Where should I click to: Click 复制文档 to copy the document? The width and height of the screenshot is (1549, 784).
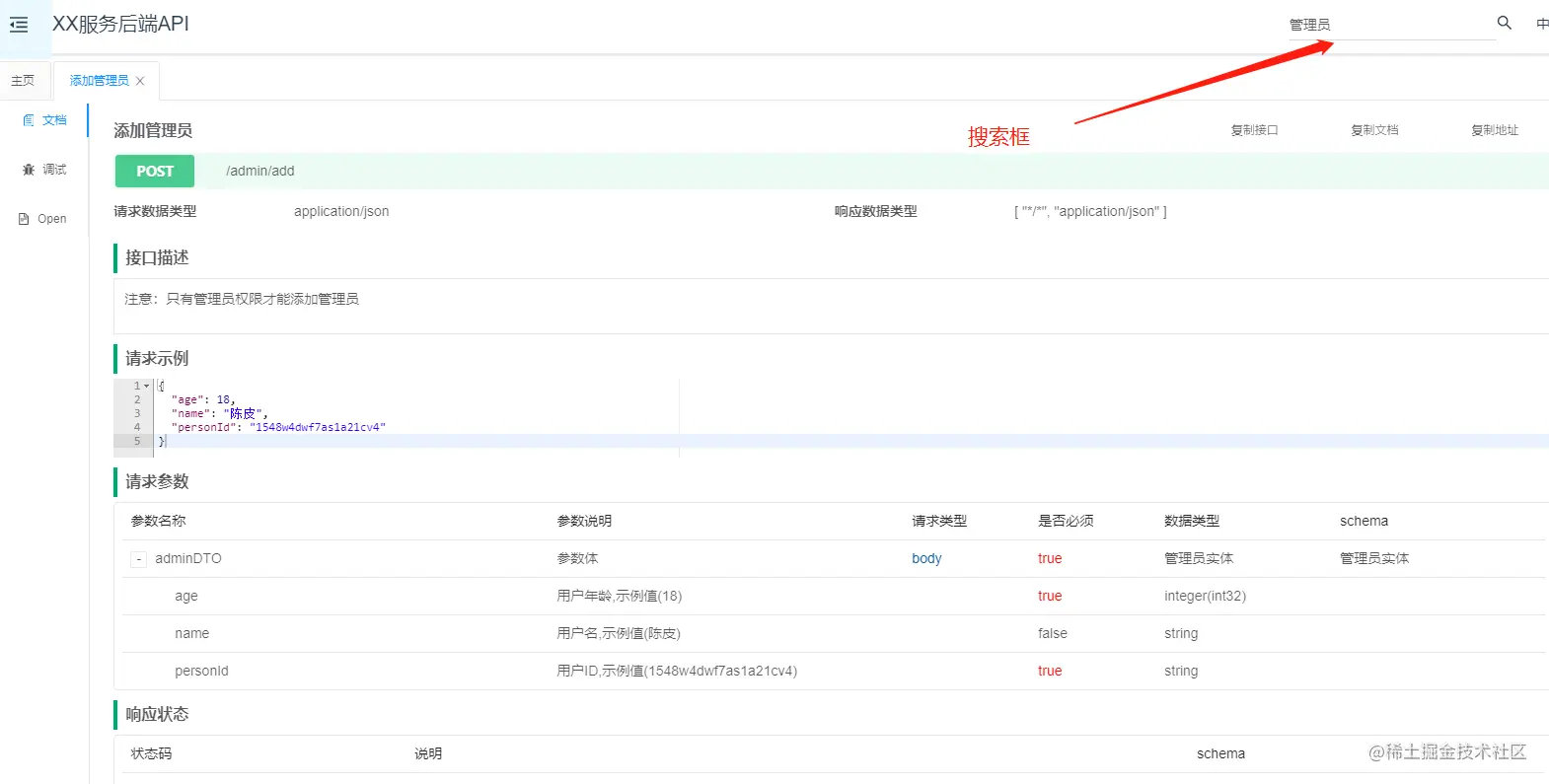tap(1374, 130)
